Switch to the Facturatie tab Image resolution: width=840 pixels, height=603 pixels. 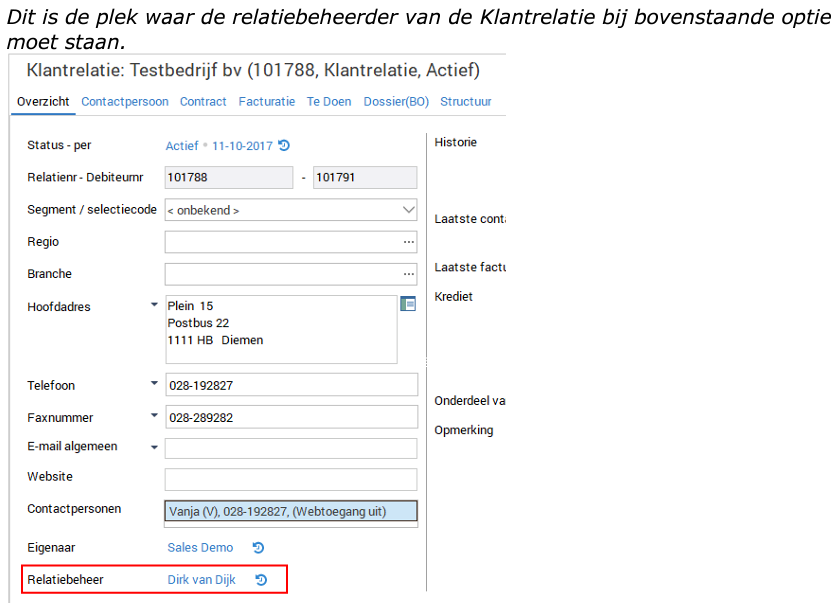[x=266, y=101]
